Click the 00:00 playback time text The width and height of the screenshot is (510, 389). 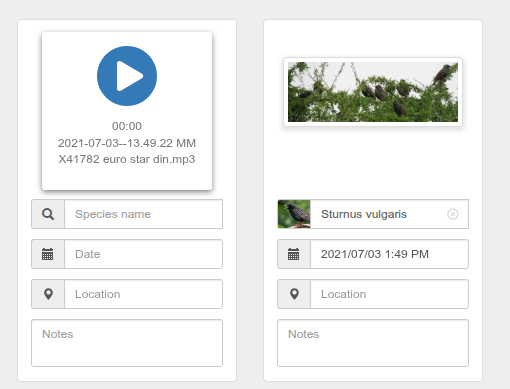(x=127, y=126)
